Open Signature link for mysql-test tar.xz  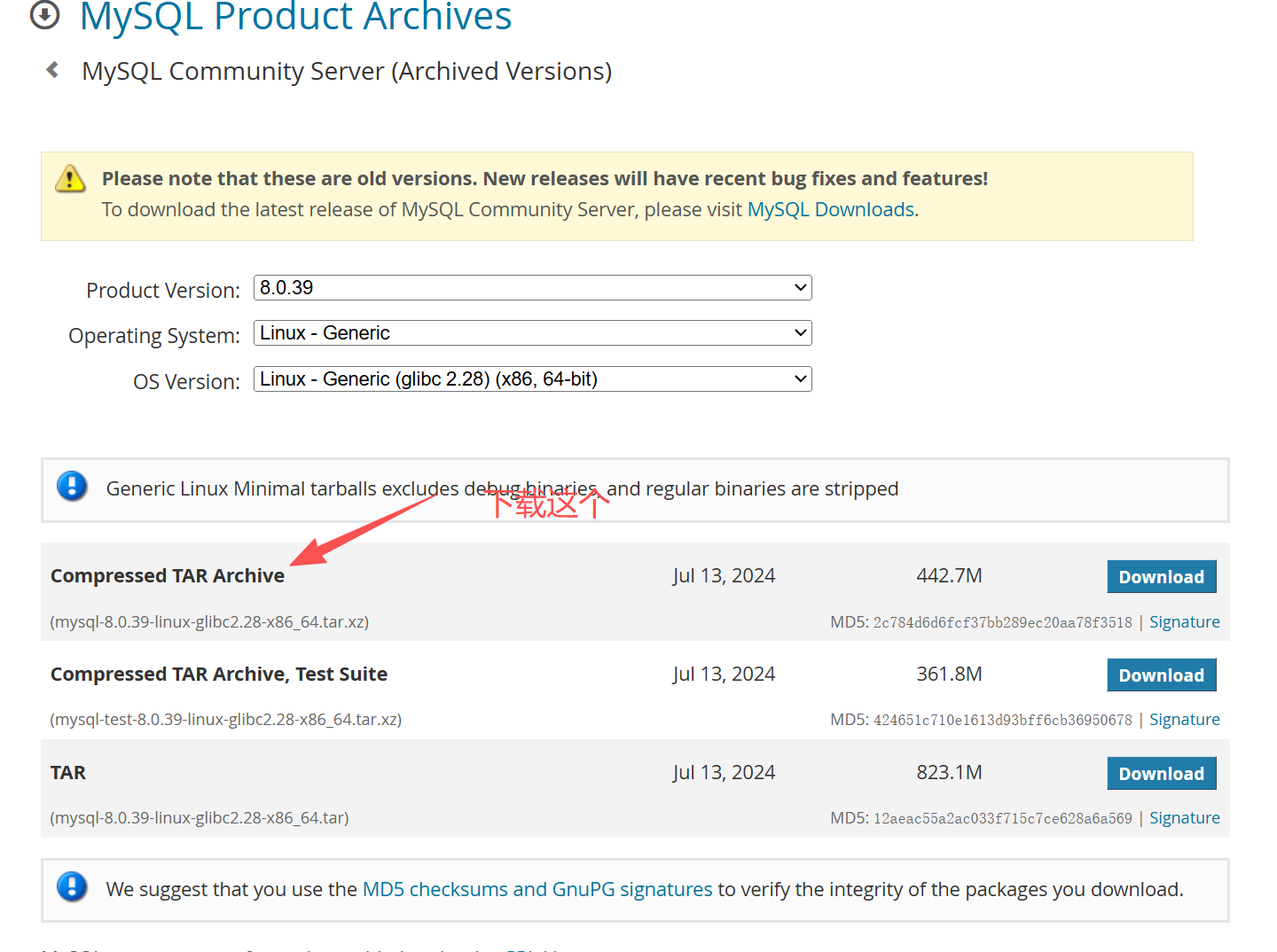pos(1185,720)
